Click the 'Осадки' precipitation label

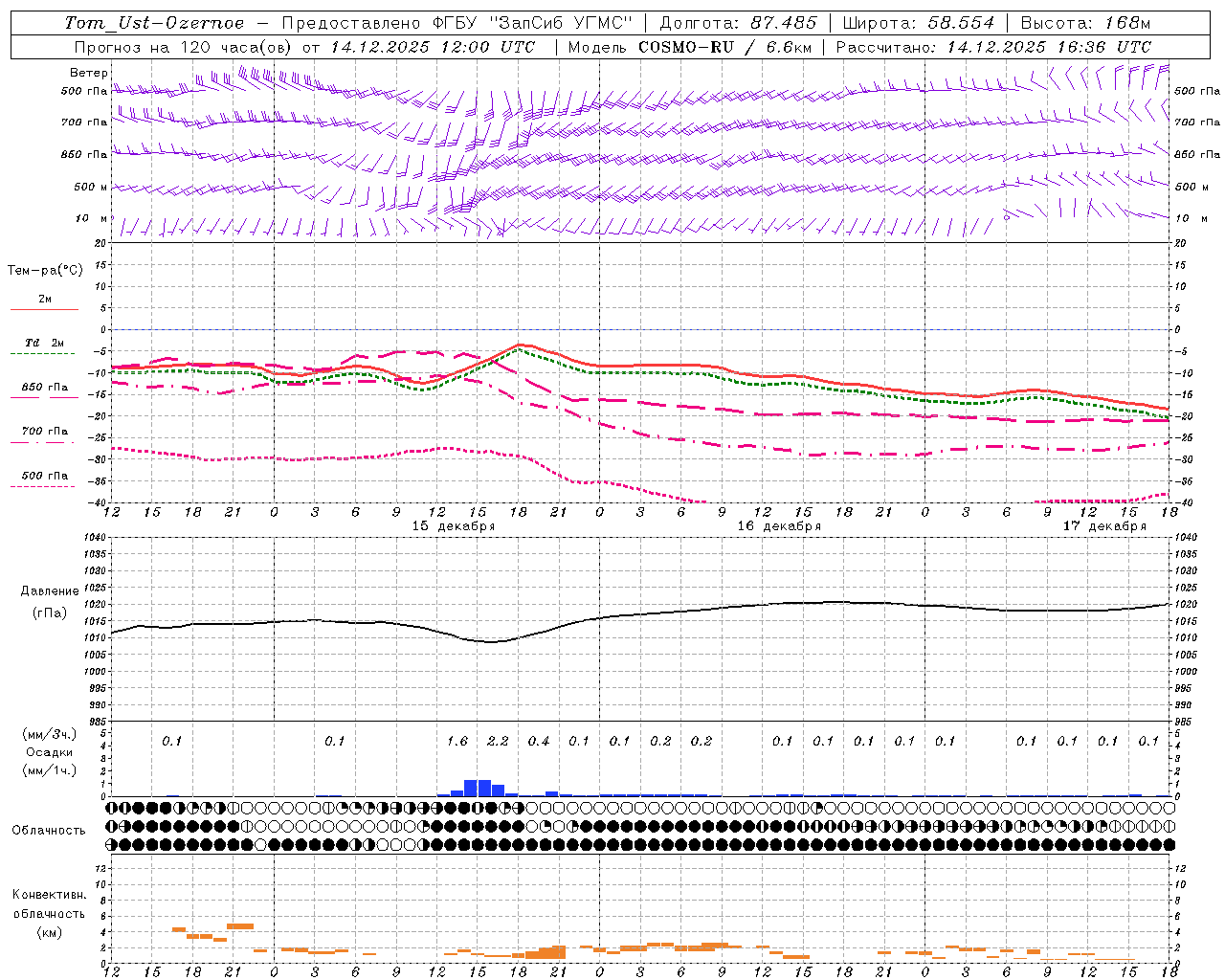pos(49,752)
